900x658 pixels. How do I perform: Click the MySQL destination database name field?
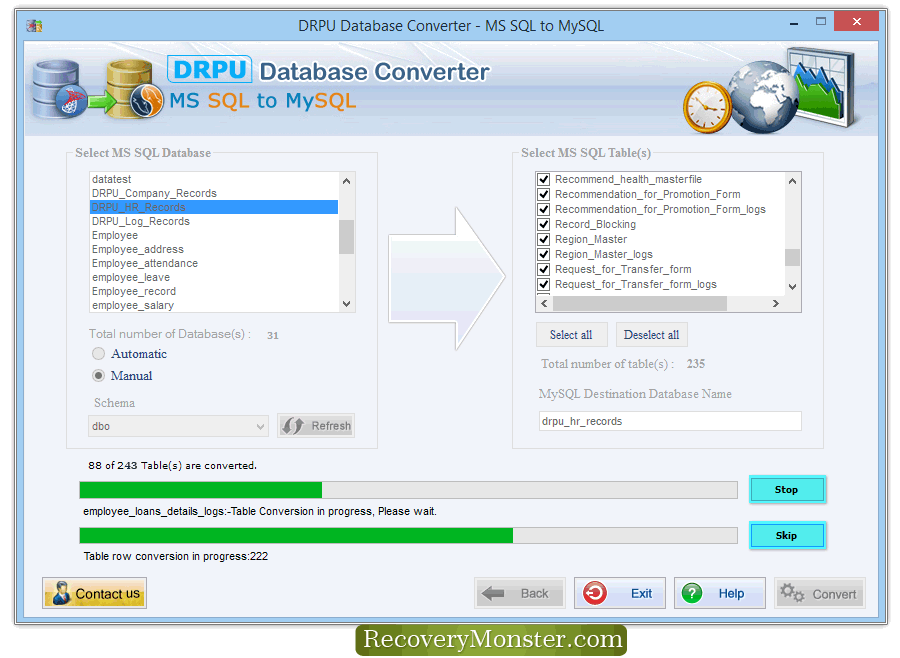click(670, 421)
